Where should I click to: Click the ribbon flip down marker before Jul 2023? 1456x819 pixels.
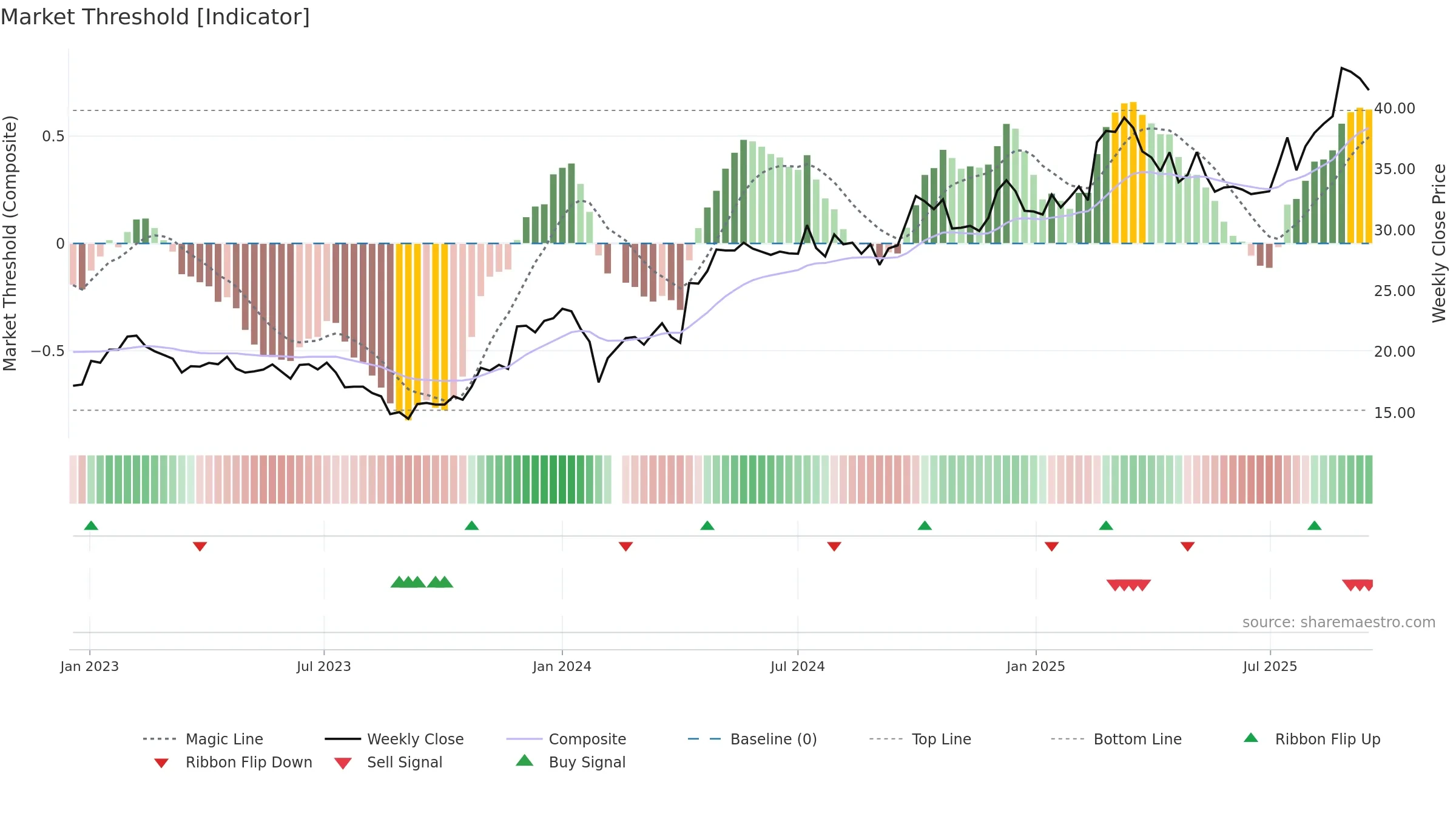(x=200, y=546)
